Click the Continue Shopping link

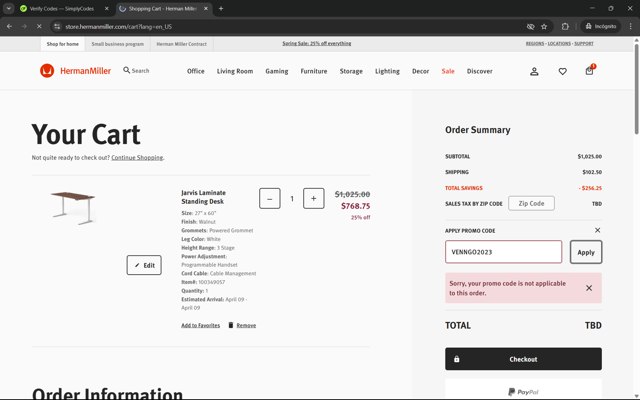(x=137, y=158)
